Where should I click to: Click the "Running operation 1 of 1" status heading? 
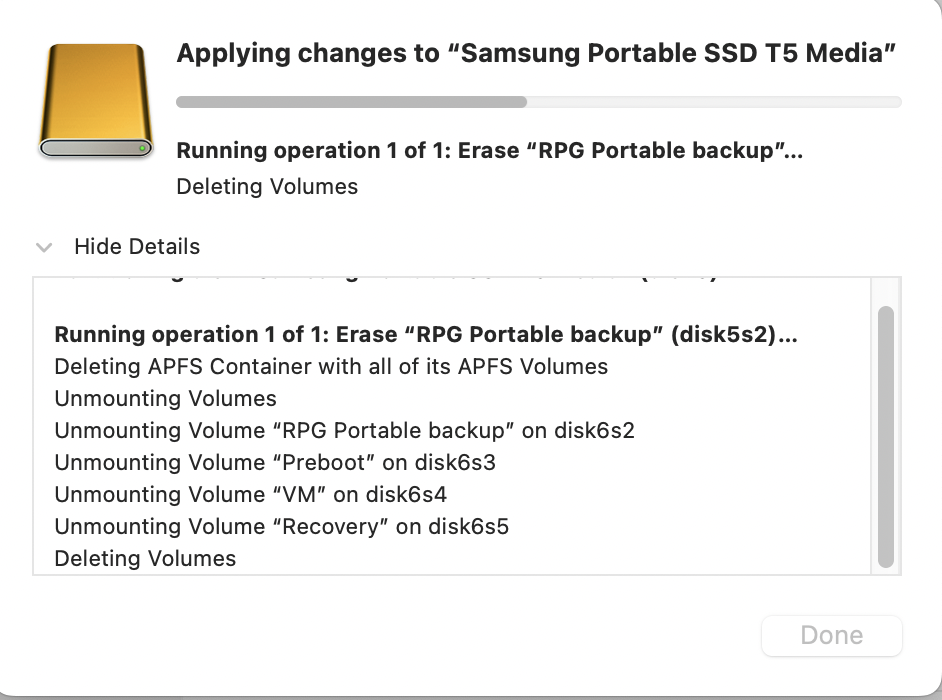point(490,150)
